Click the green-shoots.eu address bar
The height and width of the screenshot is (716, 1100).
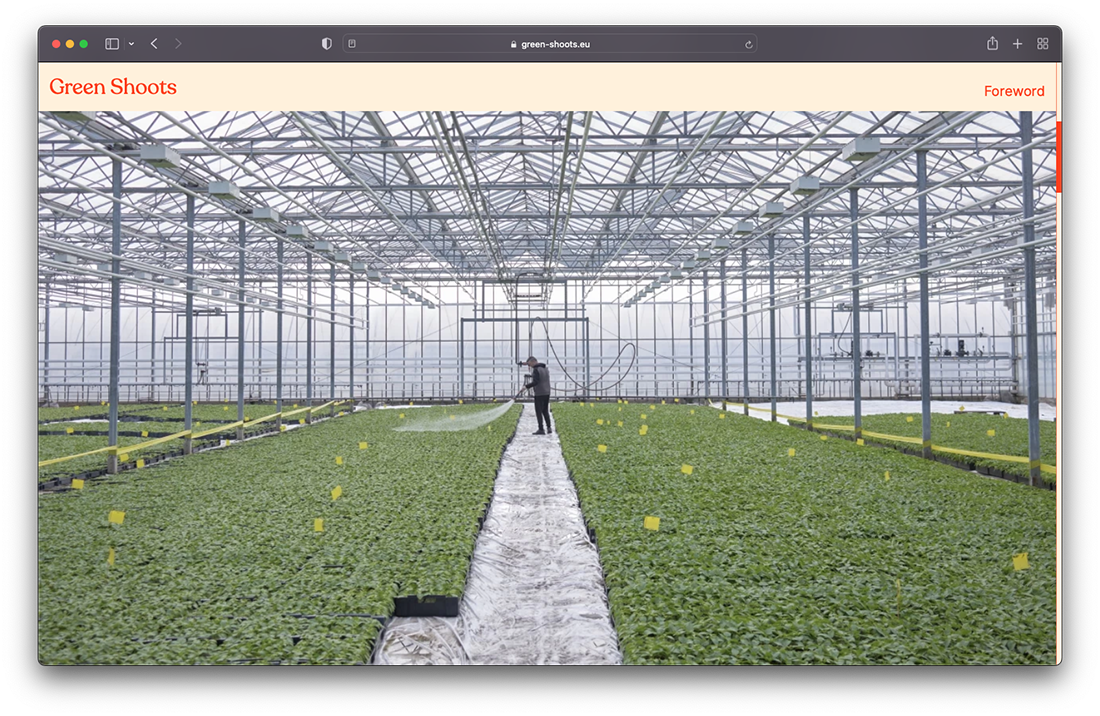click(x=550, y=43)
